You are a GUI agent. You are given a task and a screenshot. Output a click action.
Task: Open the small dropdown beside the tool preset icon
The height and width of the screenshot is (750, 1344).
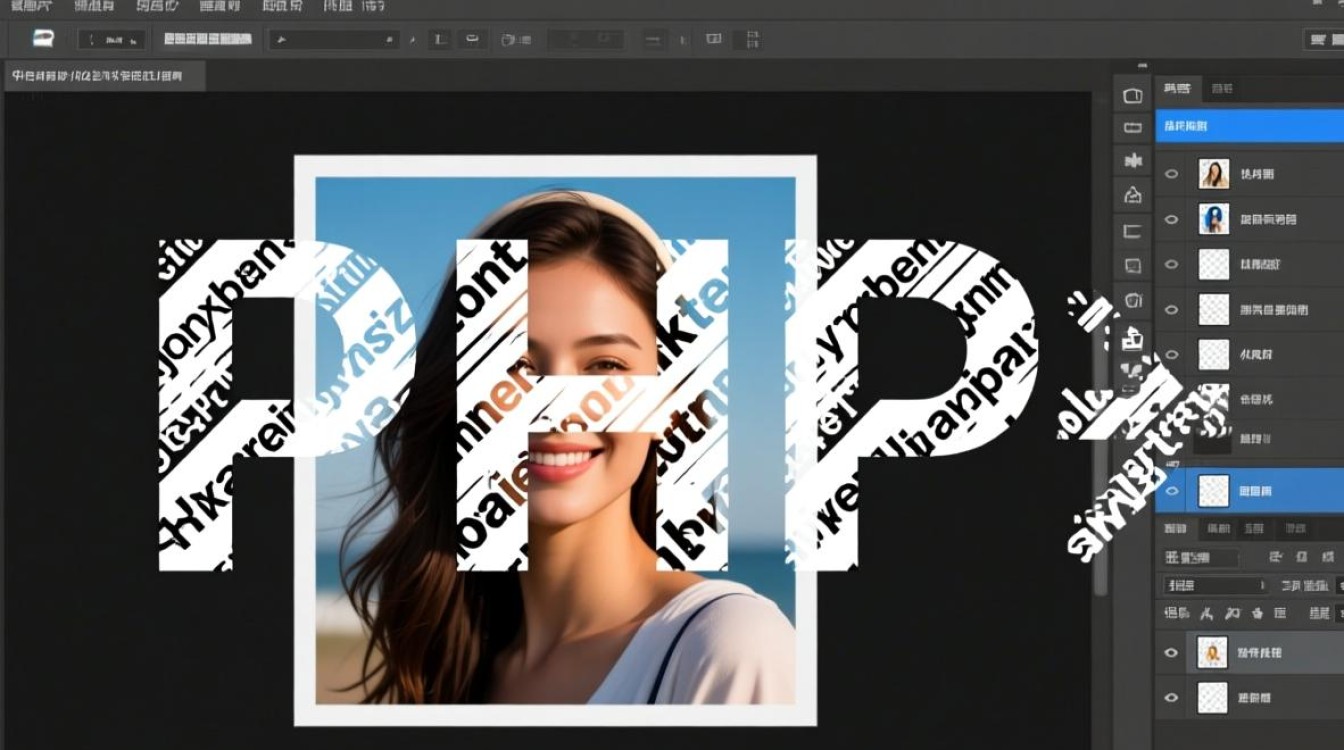coord(112,40)
